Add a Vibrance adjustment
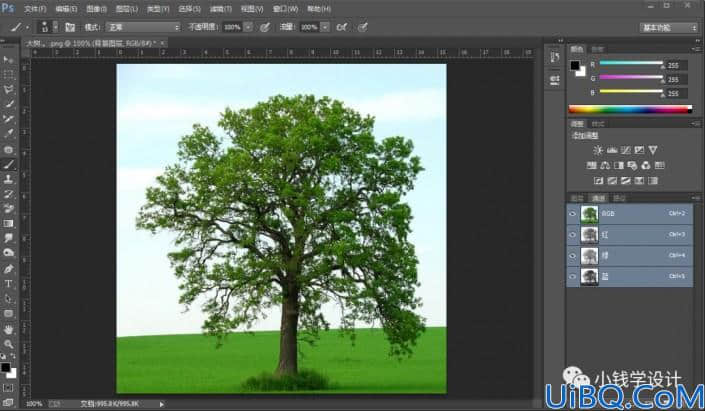The width and height of the screenshot is (705, 411). tap(653, 150)
